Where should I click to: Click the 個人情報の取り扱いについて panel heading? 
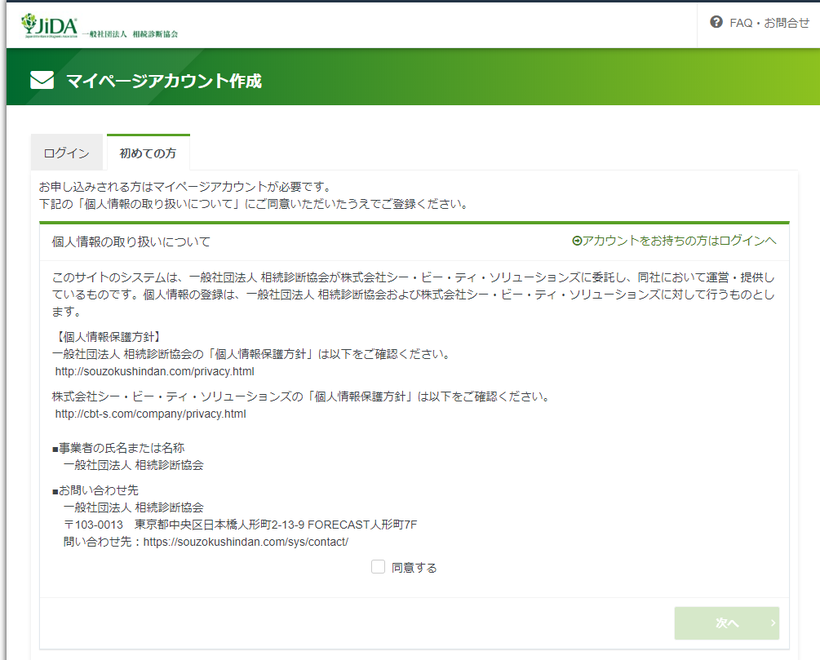point(131,242)
